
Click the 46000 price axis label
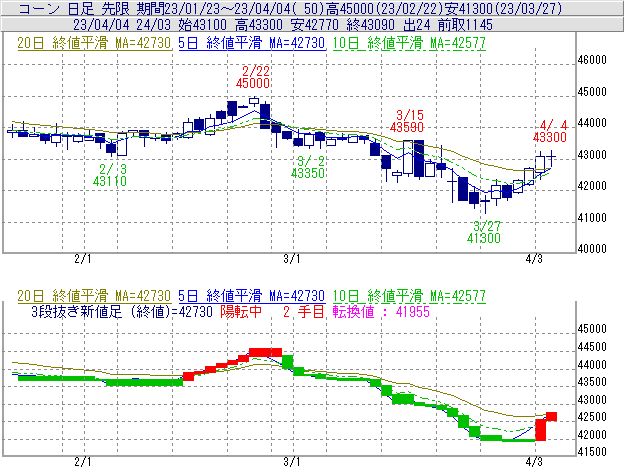pos(588,60)
